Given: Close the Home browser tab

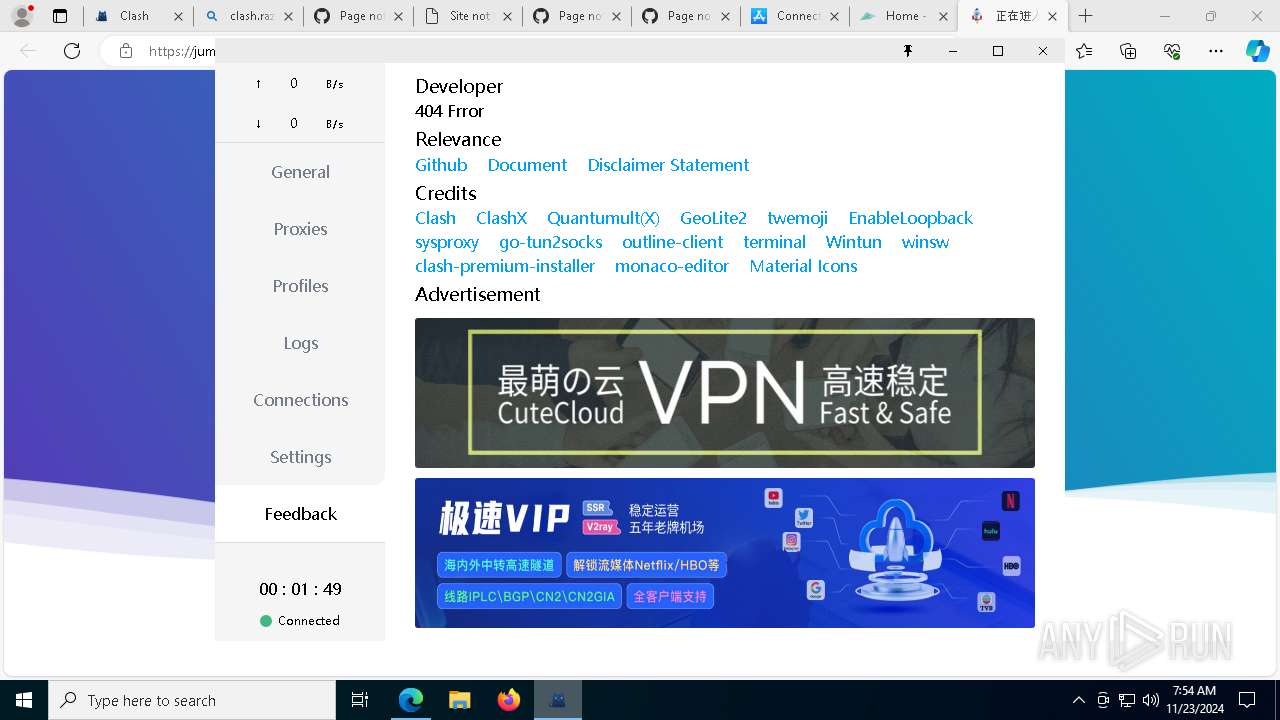Looking at the screenshot, I should coord(942,16).
